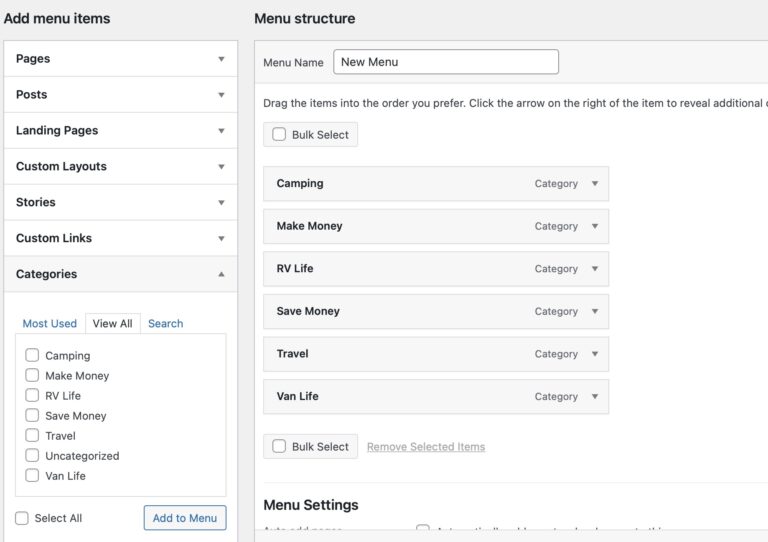Enable the Bulk Select checkbox above the menu items

coord(279,134)
